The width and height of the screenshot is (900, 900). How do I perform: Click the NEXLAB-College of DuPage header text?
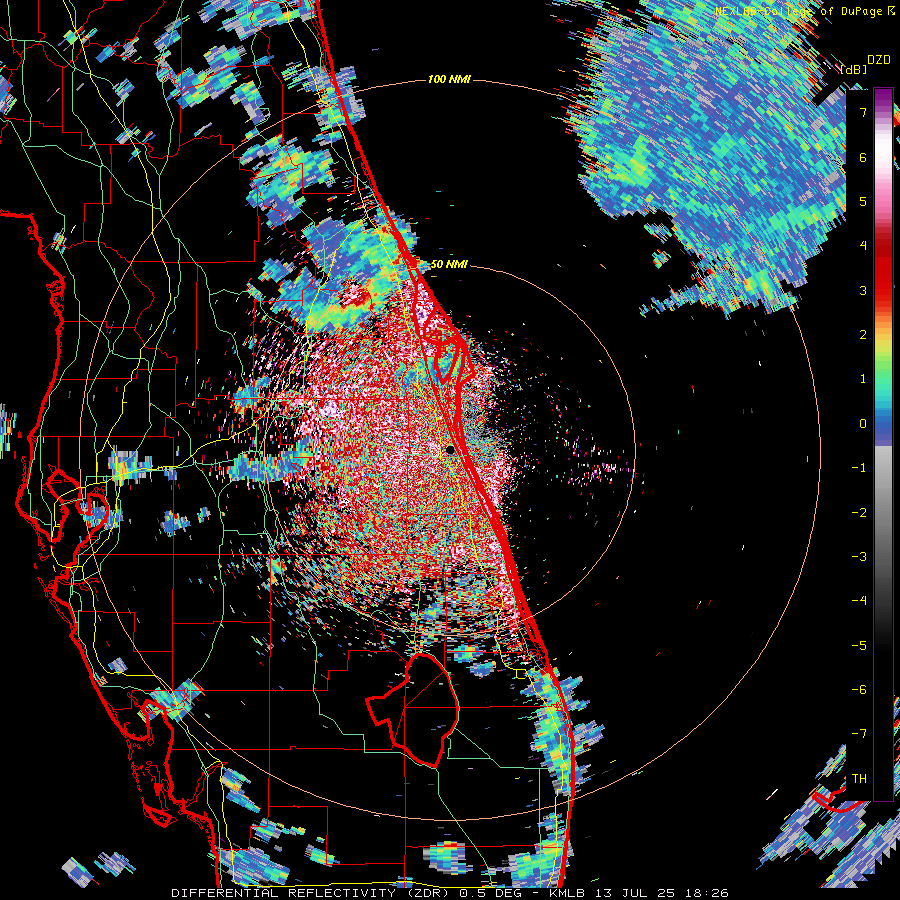(x=805, y=11)
